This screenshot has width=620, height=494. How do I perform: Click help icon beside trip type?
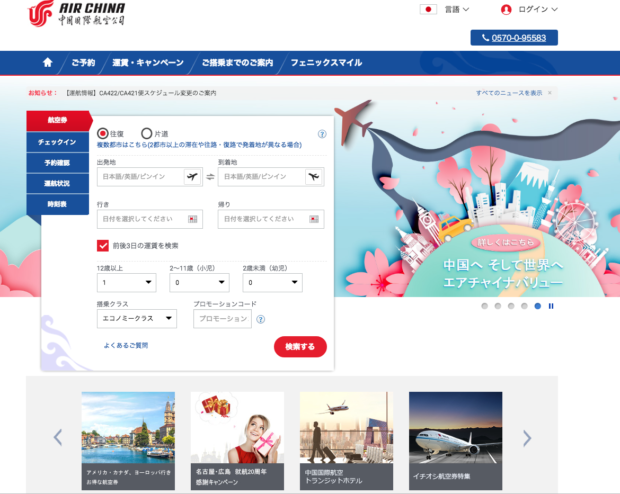[x=322, y=134]
